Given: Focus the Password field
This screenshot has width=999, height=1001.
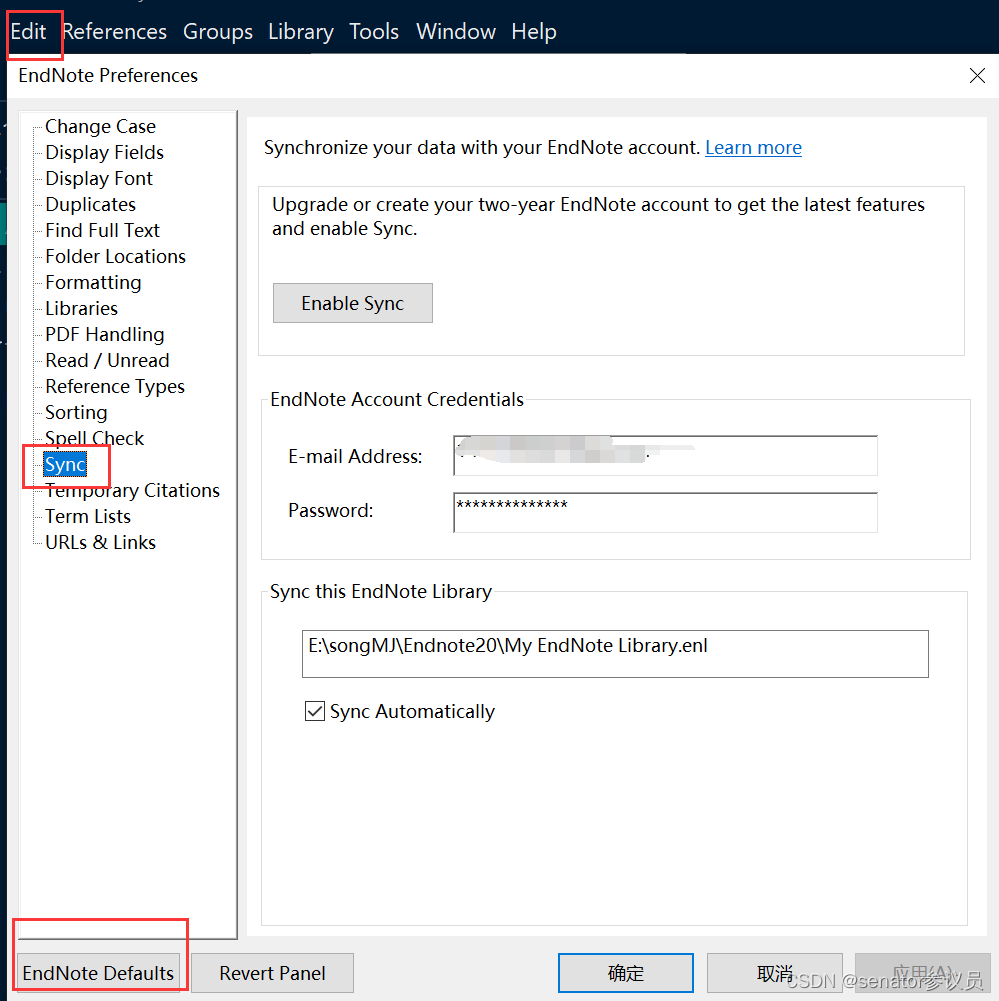Looking at the screenshot, I should [665, 512].
